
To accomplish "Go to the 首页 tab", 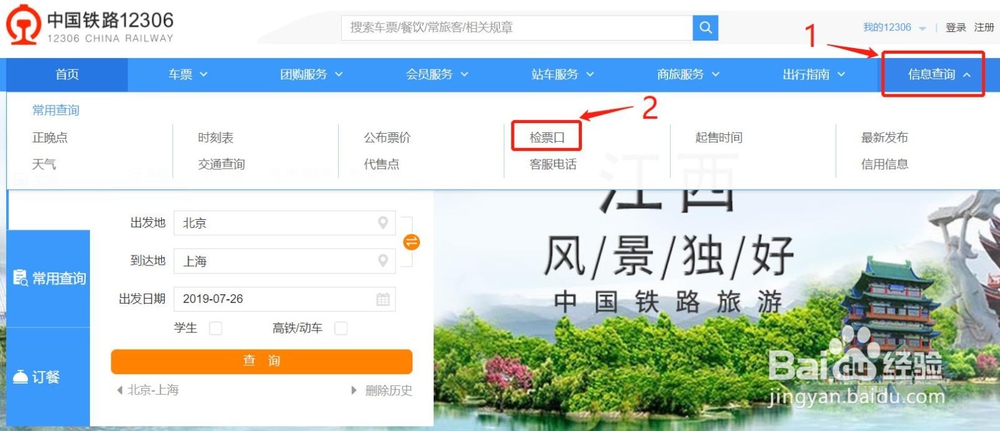I will point(67,75).
